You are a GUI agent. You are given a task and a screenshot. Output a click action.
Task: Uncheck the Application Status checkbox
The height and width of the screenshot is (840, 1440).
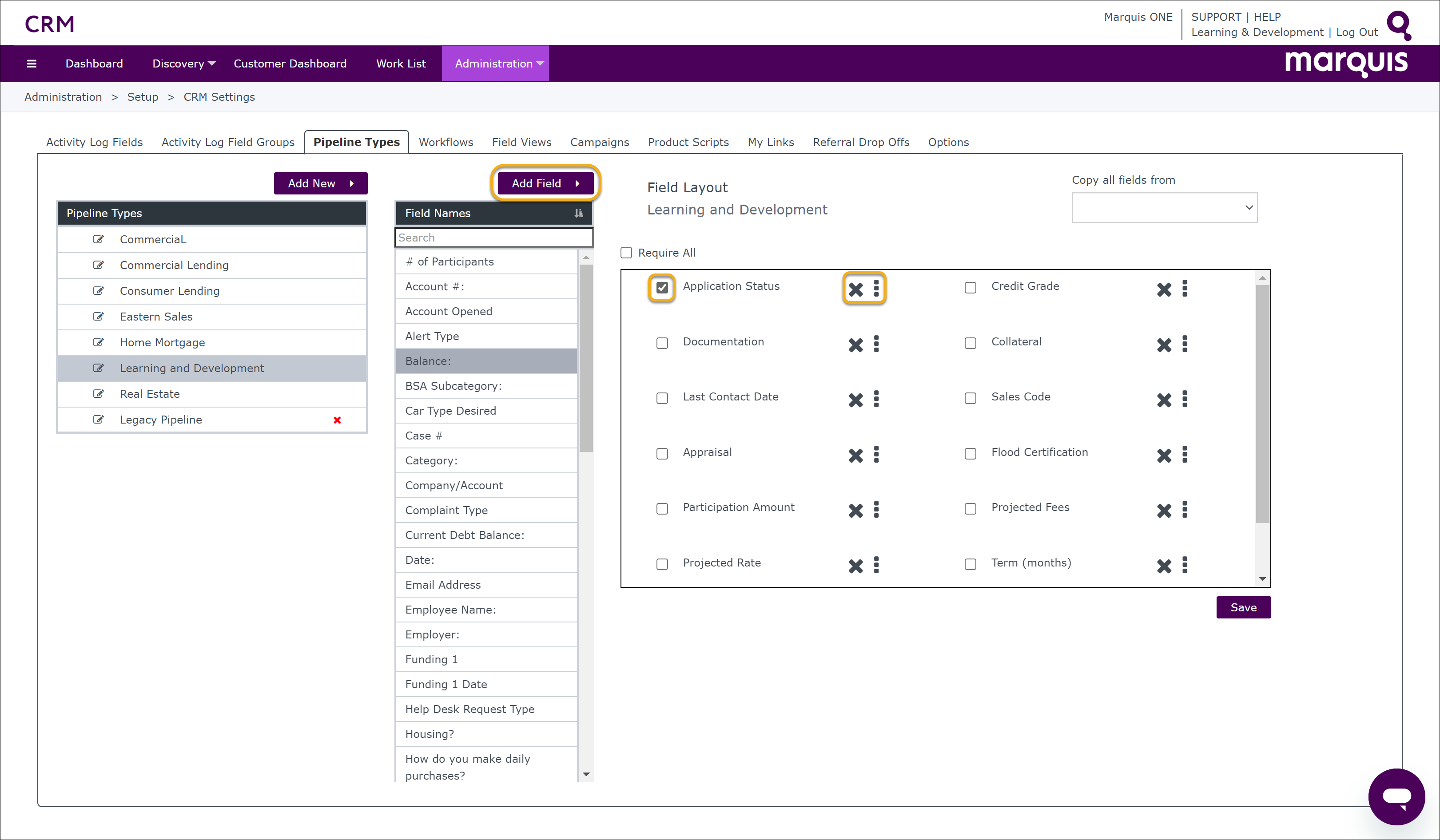662,287
